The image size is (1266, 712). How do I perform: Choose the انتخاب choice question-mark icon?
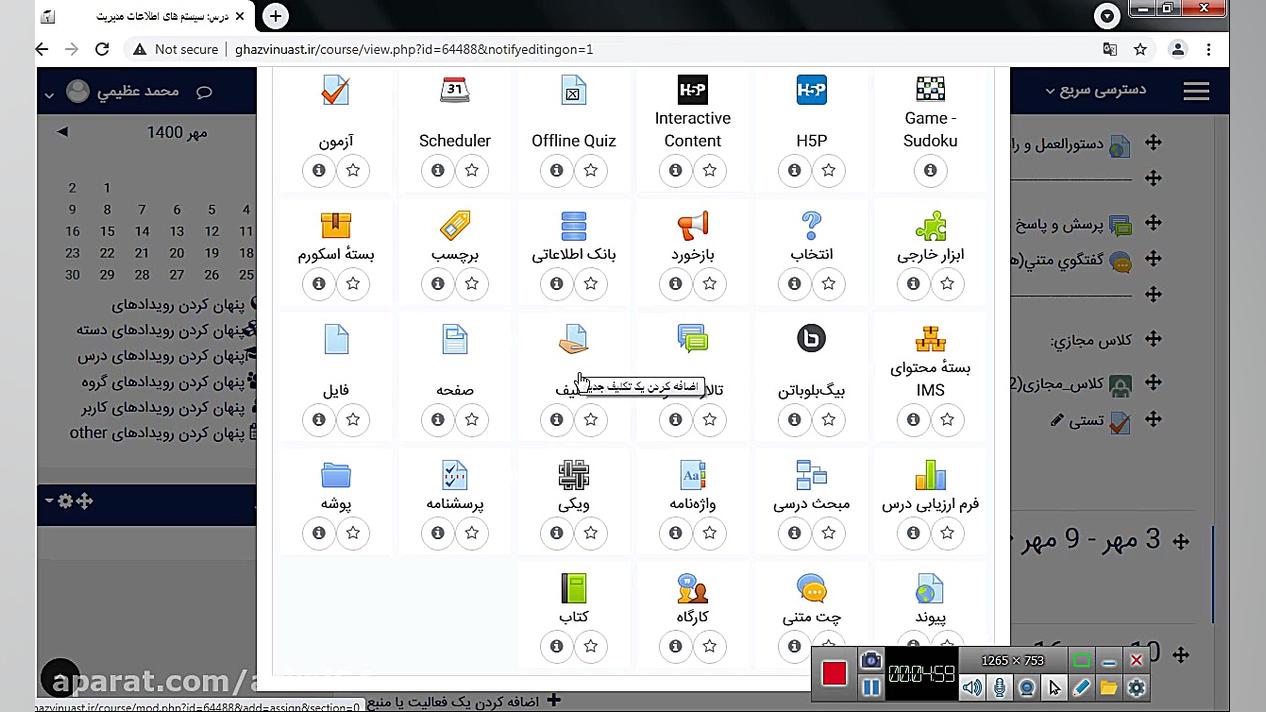click(x=811, y=226)
